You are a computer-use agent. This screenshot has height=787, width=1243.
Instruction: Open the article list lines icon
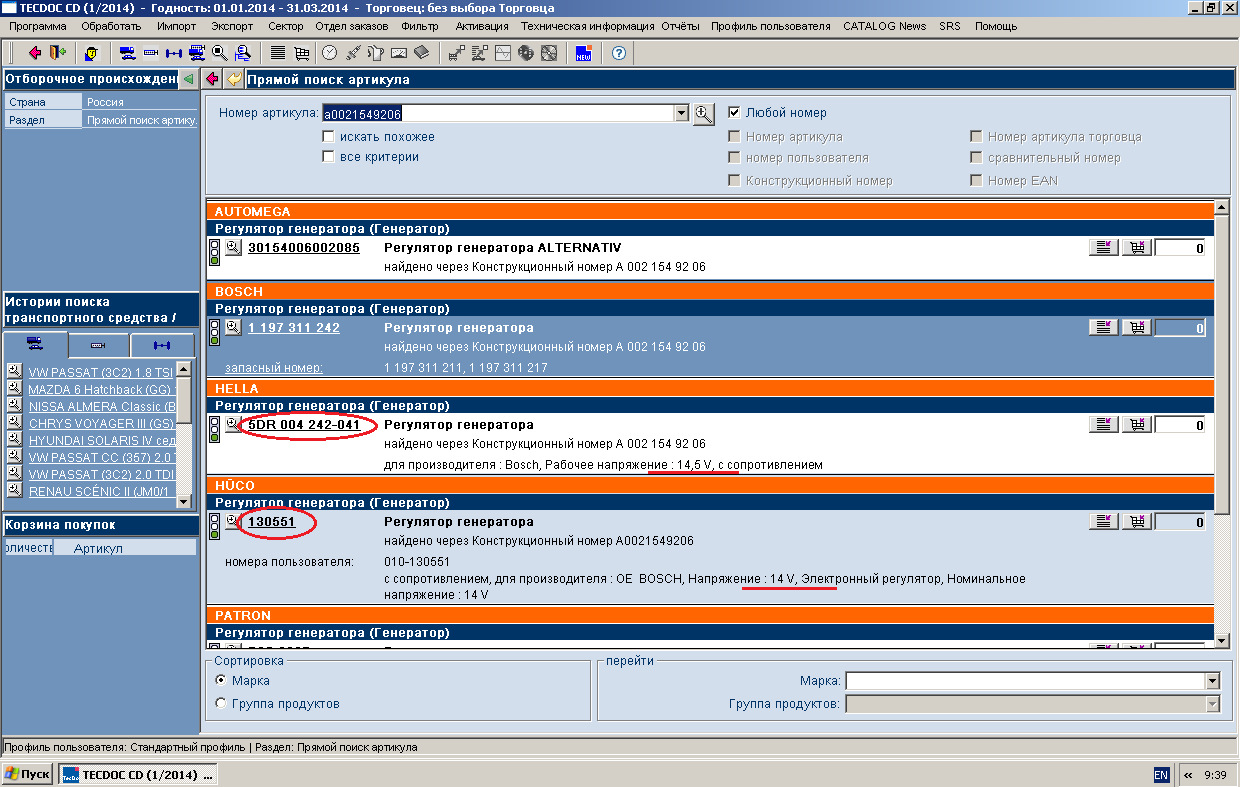click(278, 53)
